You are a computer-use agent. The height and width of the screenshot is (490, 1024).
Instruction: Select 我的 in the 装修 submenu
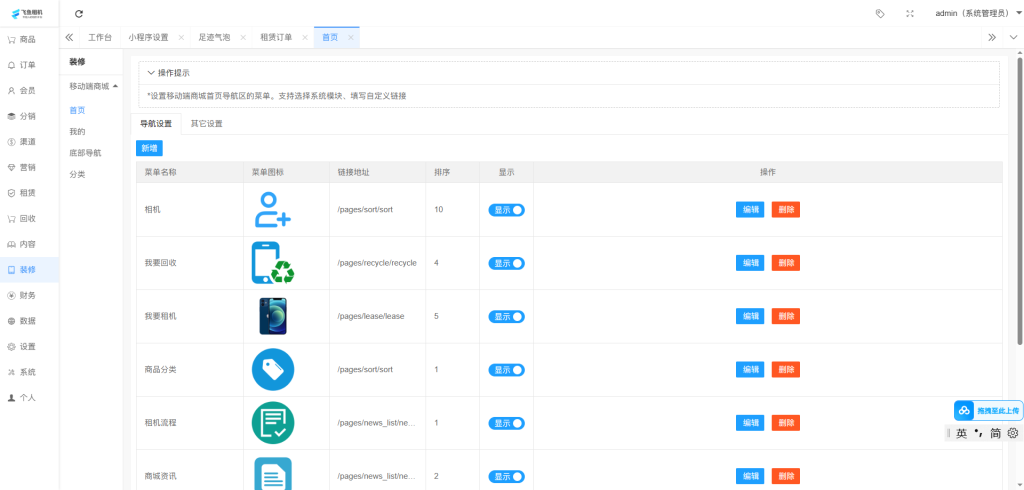pyautogui.click(x=77, y=132)
